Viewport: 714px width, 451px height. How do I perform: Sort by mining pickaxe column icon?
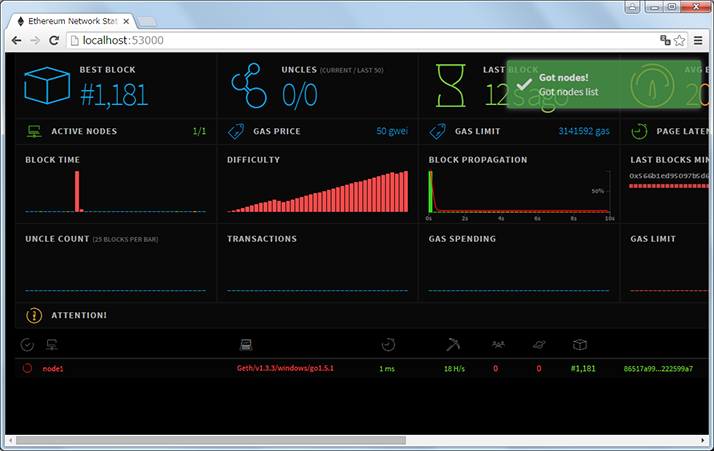pos(452,345)
